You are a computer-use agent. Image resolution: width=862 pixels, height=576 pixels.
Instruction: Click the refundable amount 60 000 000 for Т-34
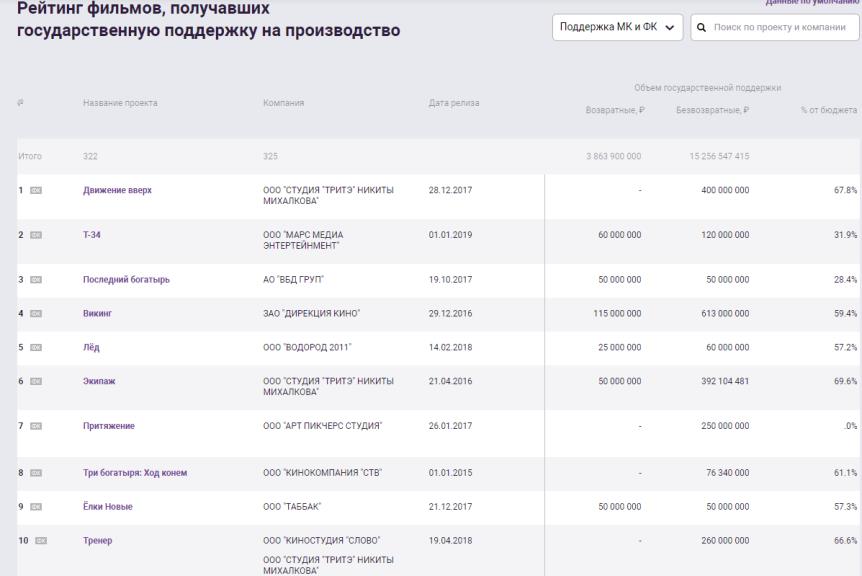click(620, 235)
